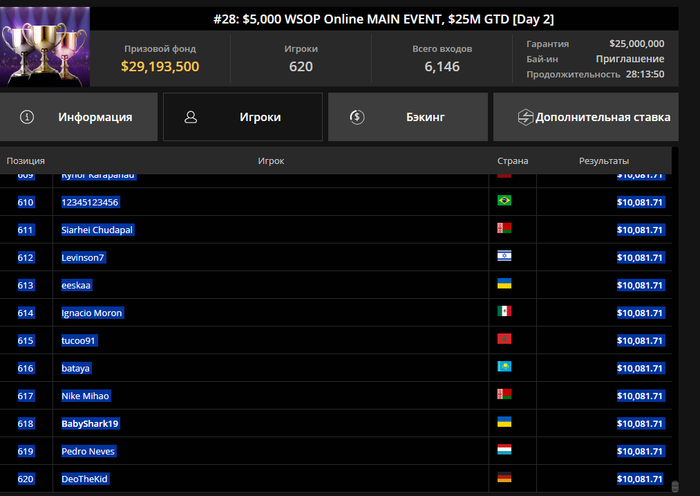Image resolution: width=700 pixels, height=496 pixels.
Task: Open the Бэкинг tab
Action: tap(408, 117)
